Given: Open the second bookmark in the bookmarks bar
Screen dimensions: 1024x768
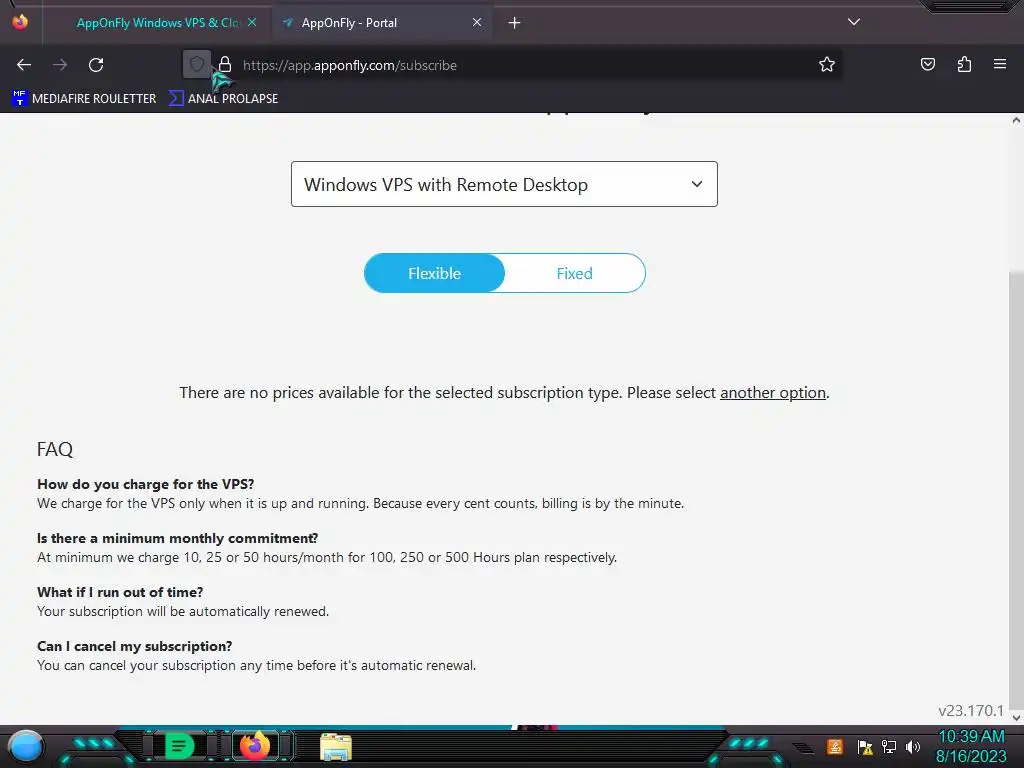Looking at the screenshot, I should tap(223, 99).
